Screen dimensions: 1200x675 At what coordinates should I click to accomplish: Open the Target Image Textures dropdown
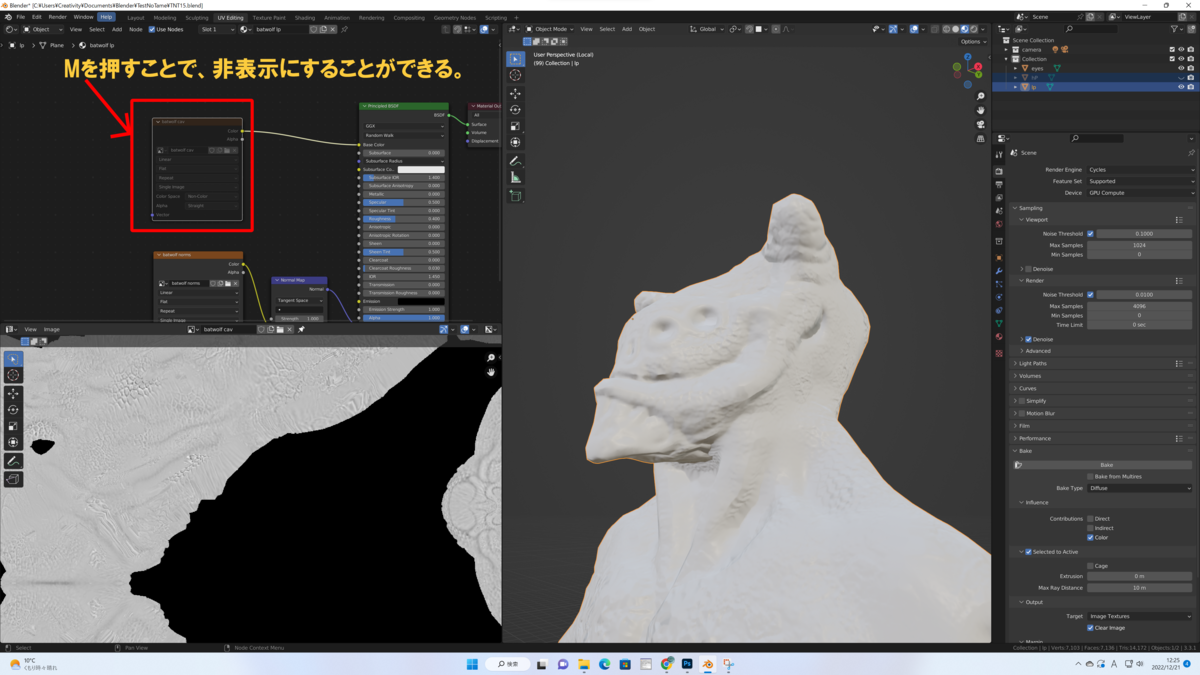click(1140, 616)
